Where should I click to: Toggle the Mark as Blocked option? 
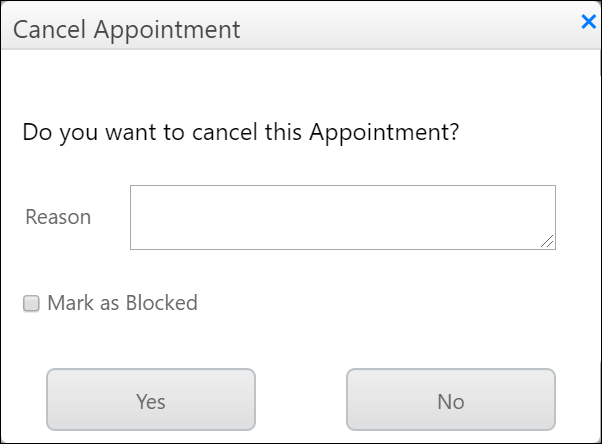click(x=31, y=303)
